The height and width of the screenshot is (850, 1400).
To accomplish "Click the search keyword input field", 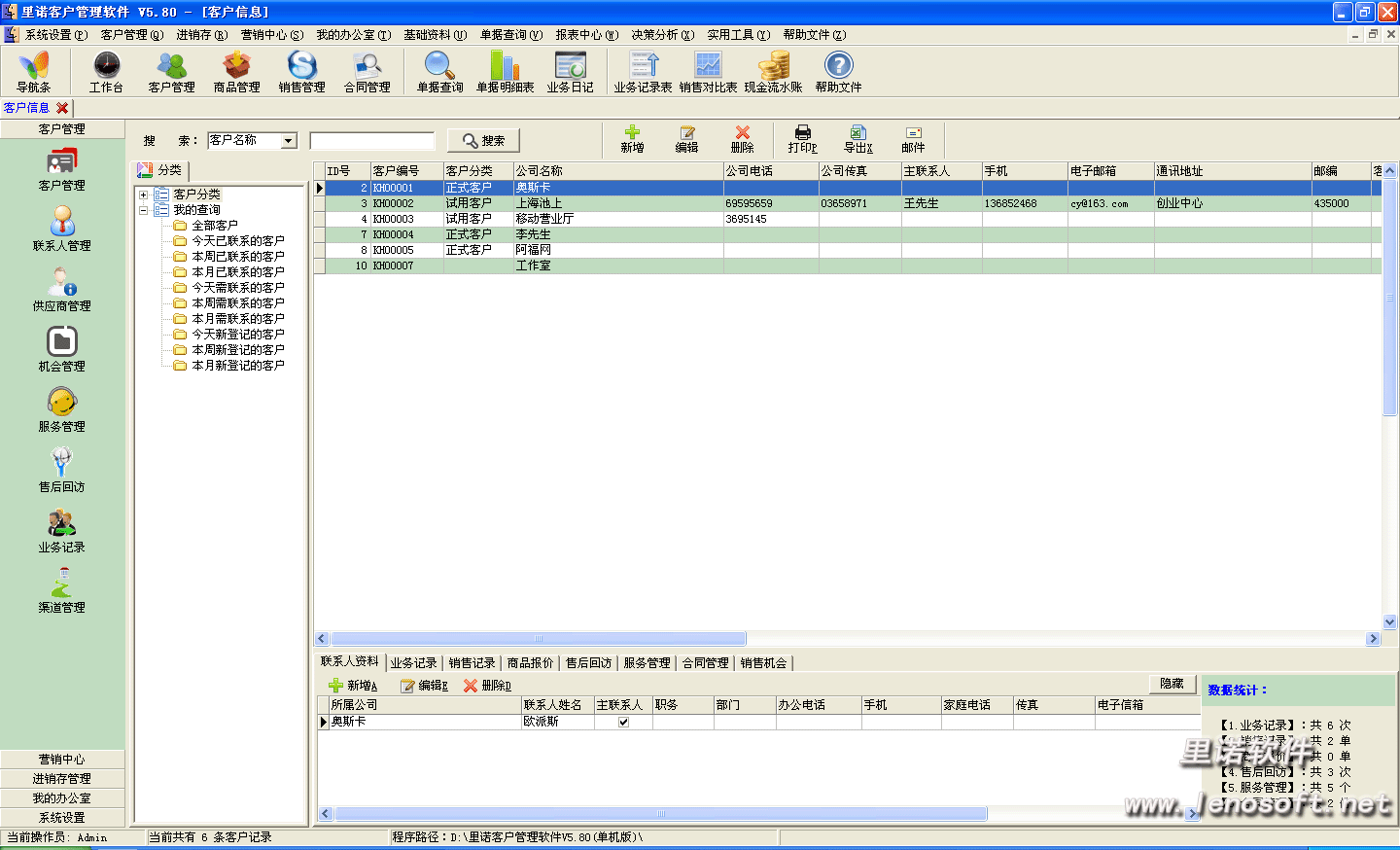I will (x=371, y=141).
